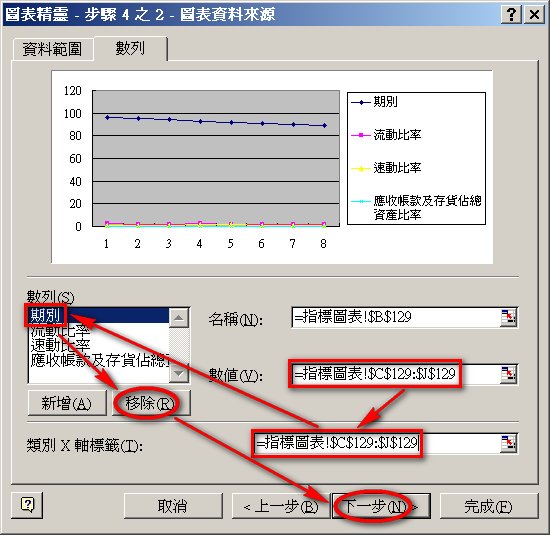Image resolution: width=550 pixels, height=535 pixels.
Task: Select 流動比率 in the series list
Action: click(x=98, y=330)
